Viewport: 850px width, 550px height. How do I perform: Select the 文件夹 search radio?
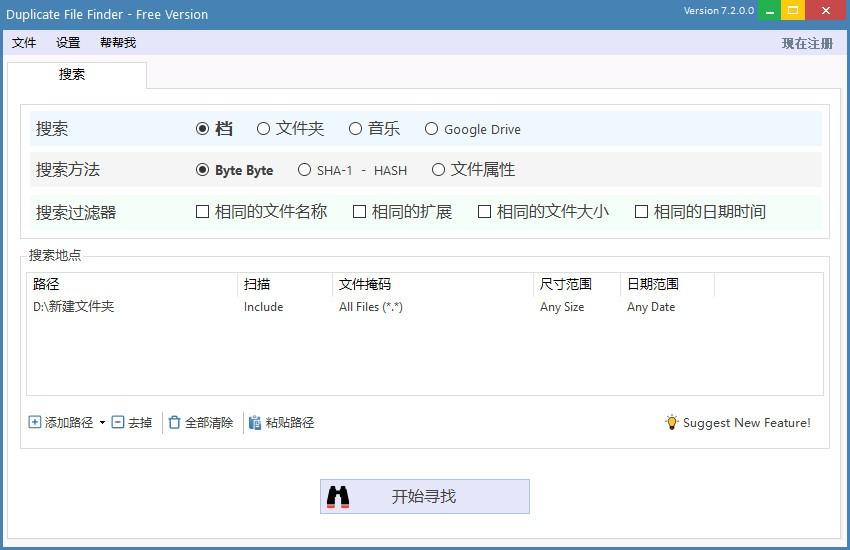click(x=263, y=128)
